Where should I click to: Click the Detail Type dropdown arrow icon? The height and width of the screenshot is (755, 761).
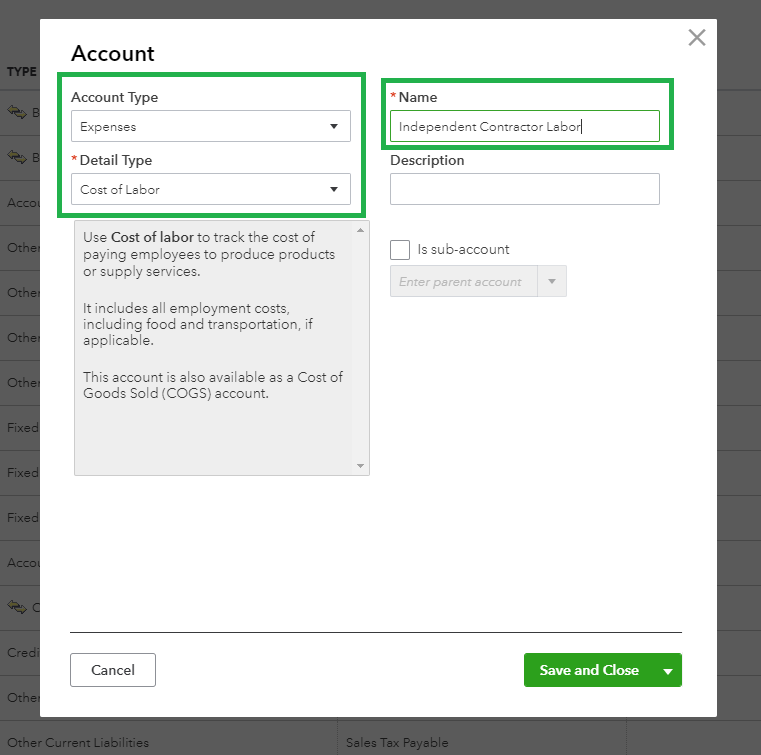tap(334, 189)
